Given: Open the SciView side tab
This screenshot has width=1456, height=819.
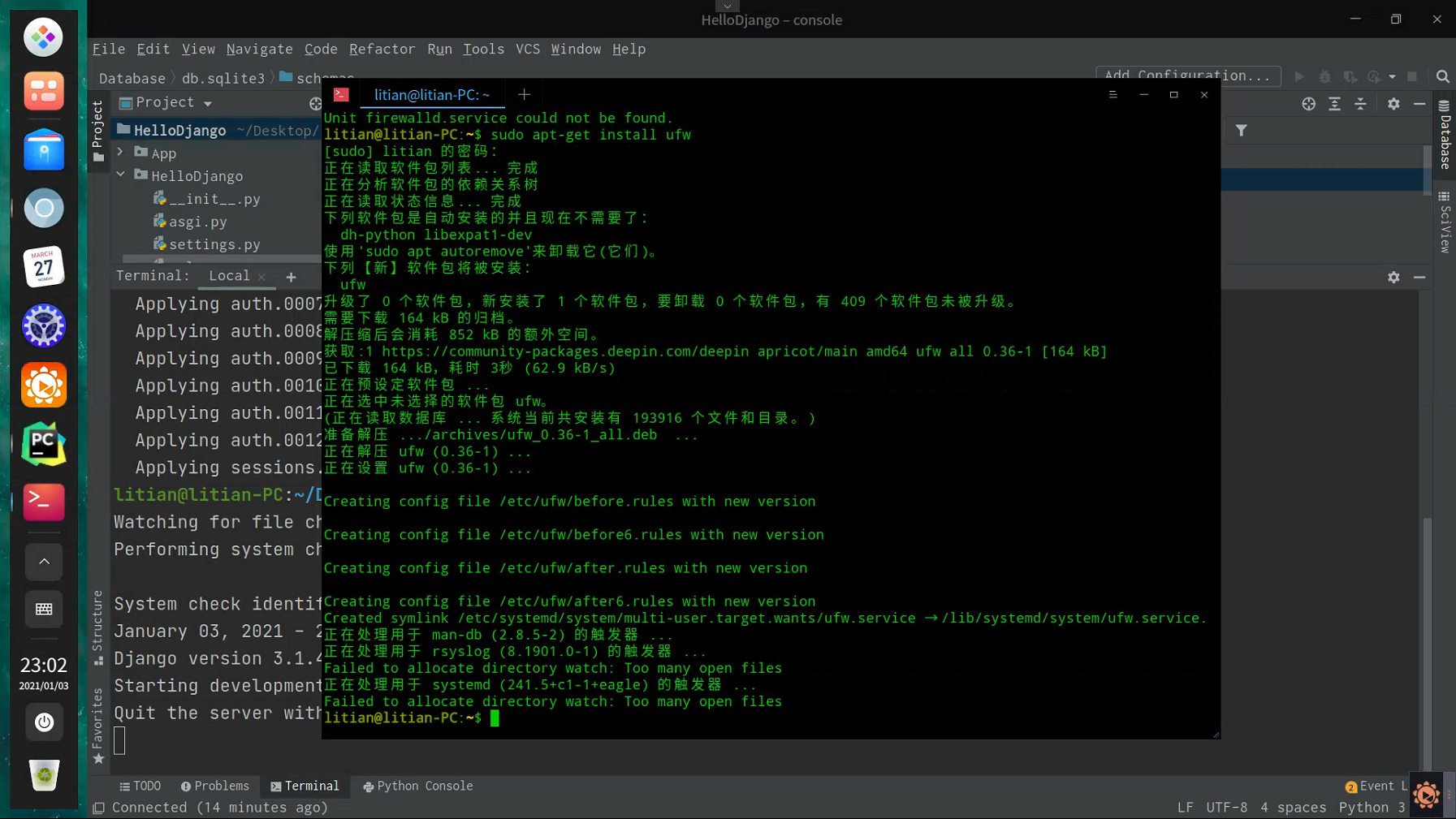Looking at the screenshot, I should (x=1445, y=222).
